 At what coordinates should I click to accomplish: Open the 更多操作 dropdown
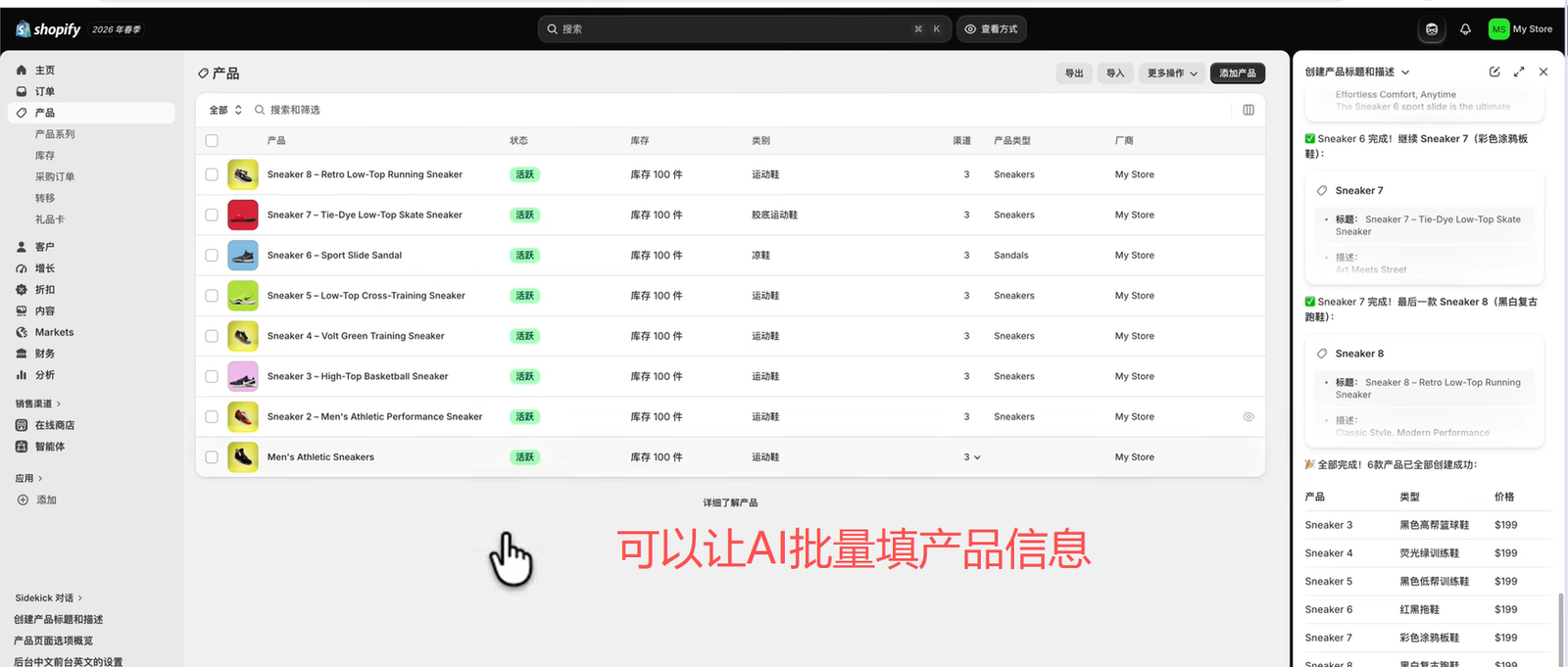pos(1172,73)
